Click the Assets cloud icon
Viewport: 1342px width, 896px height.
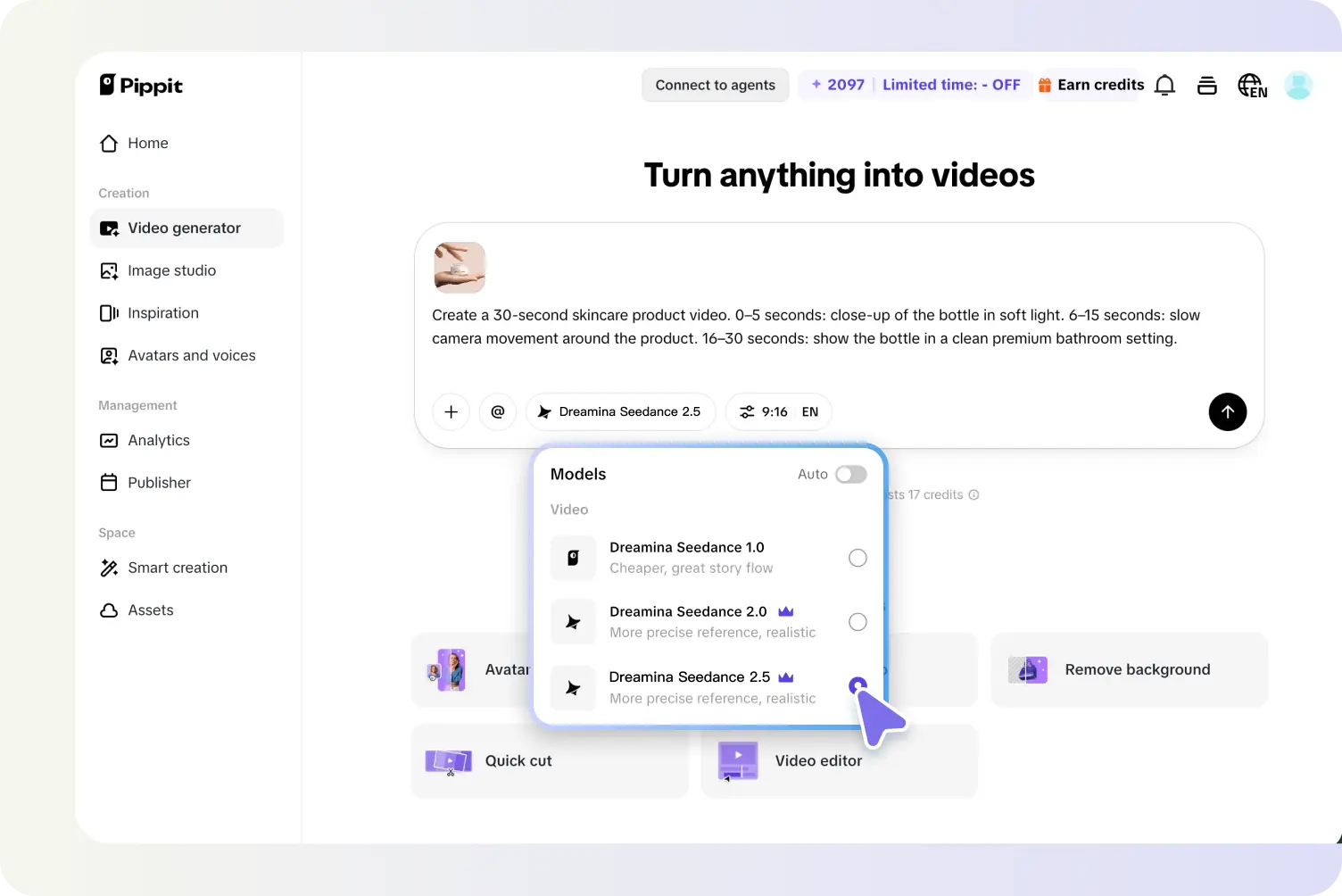tap(109, 610)
